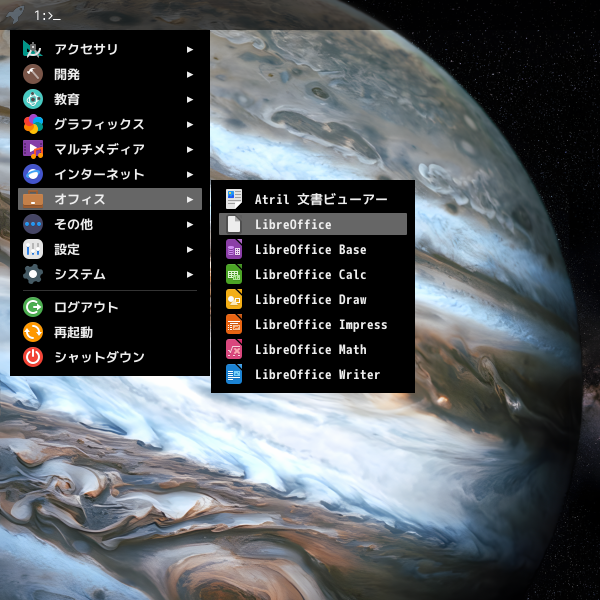Select the システム menu entry
This screenshot has width=600, height=600.
point(110,274)
